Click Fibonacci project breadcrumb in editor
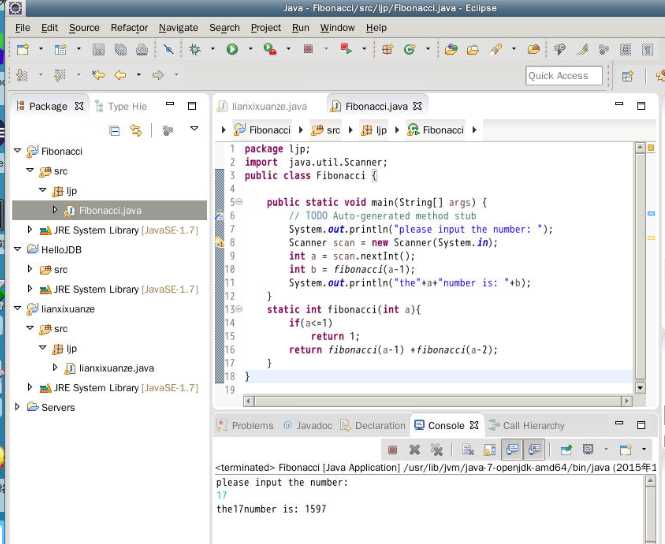The image size is (665, 544). (263, 130)
